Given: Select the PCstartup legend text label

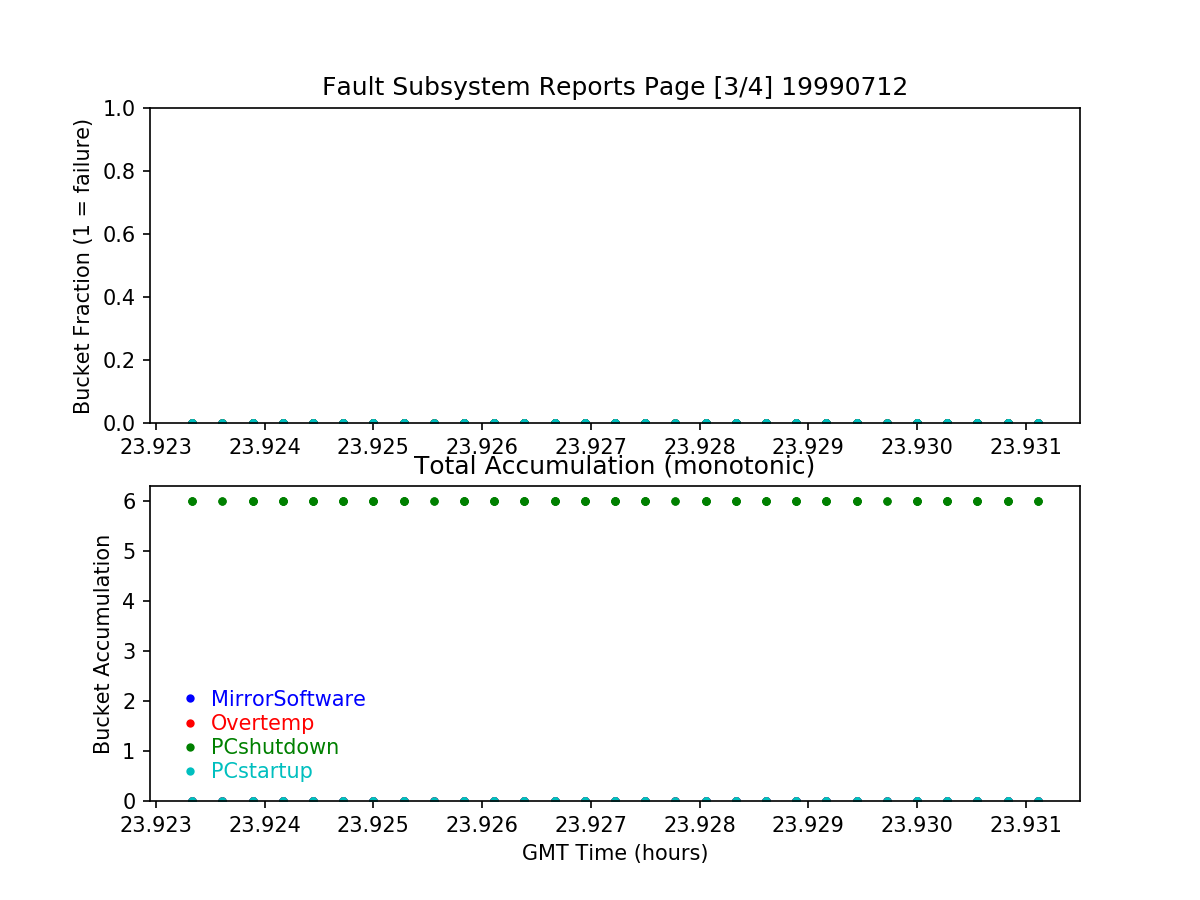Looking at the screenshot, I should pyautogui.click(x=262, y=771).
